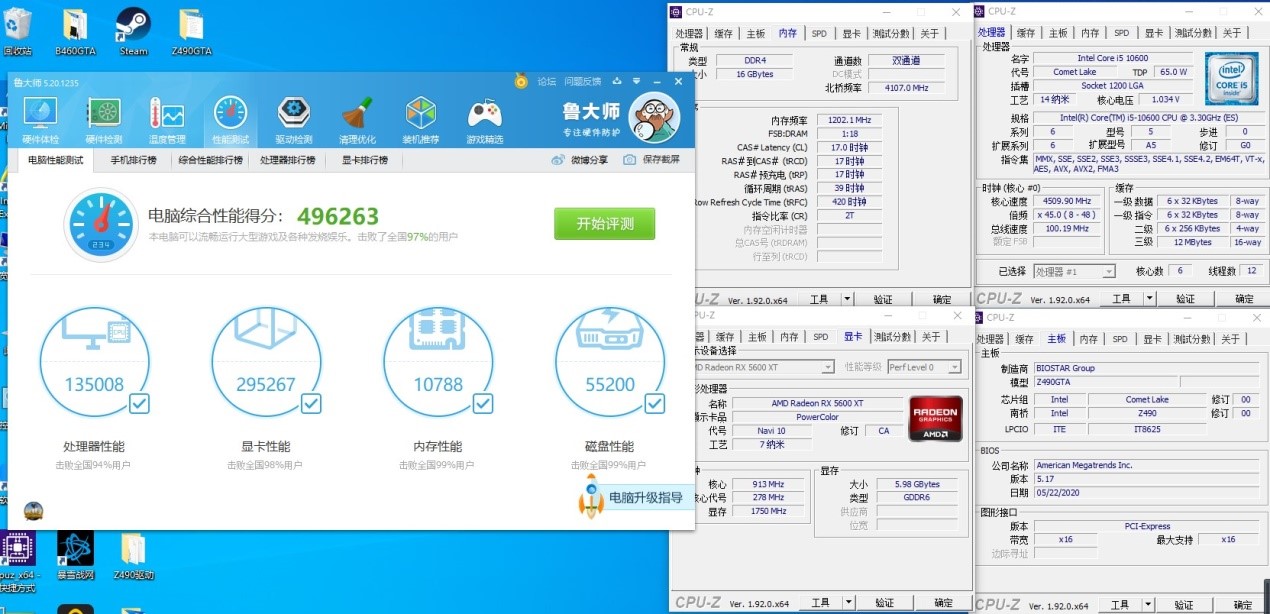The image size is (1270, 614).
Task: Share results via 微博分享
Action: coord(578,160)
